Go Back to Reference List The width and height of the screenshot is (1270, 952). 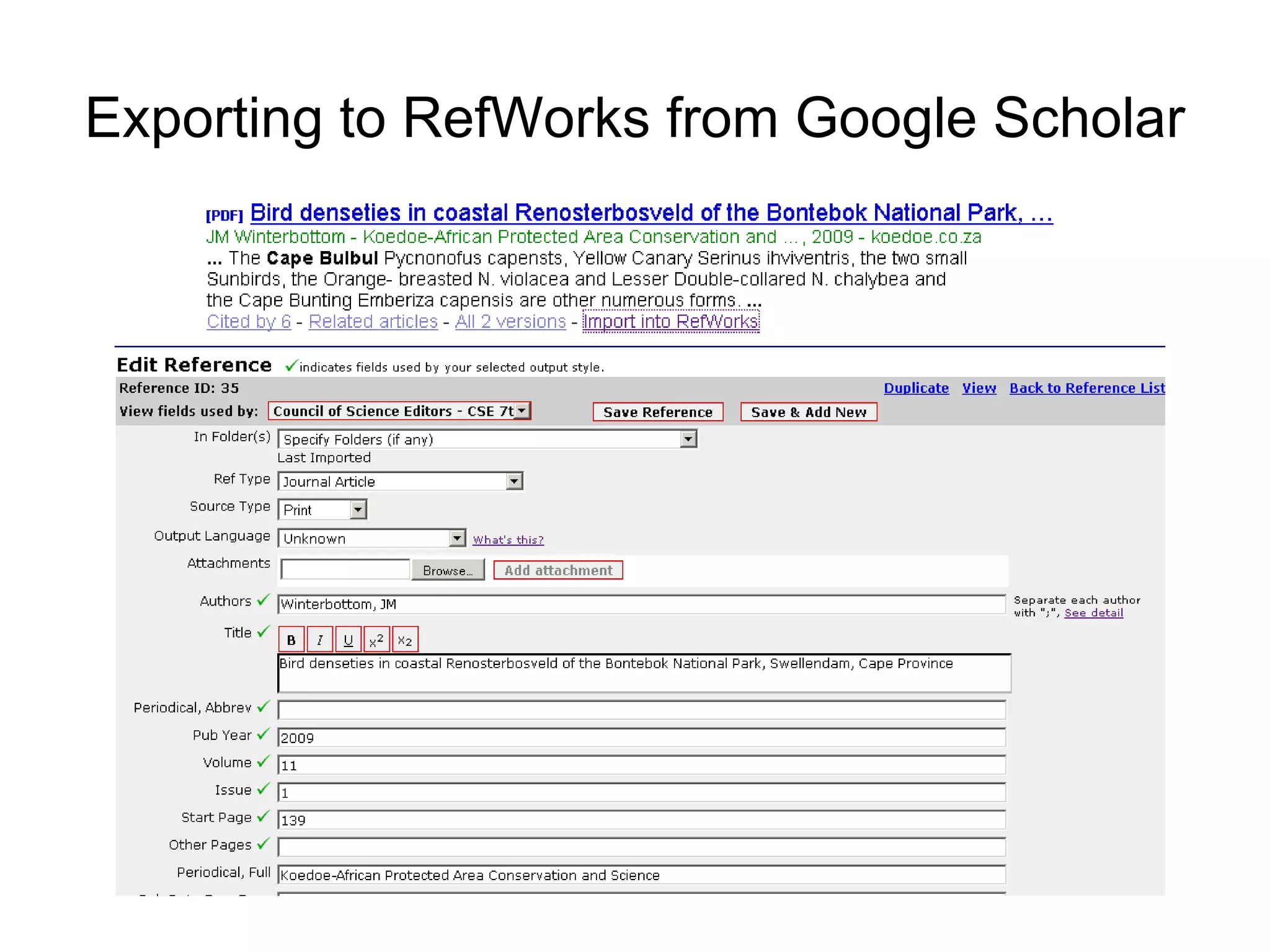pyautogui.click(x=1087, y=388)
